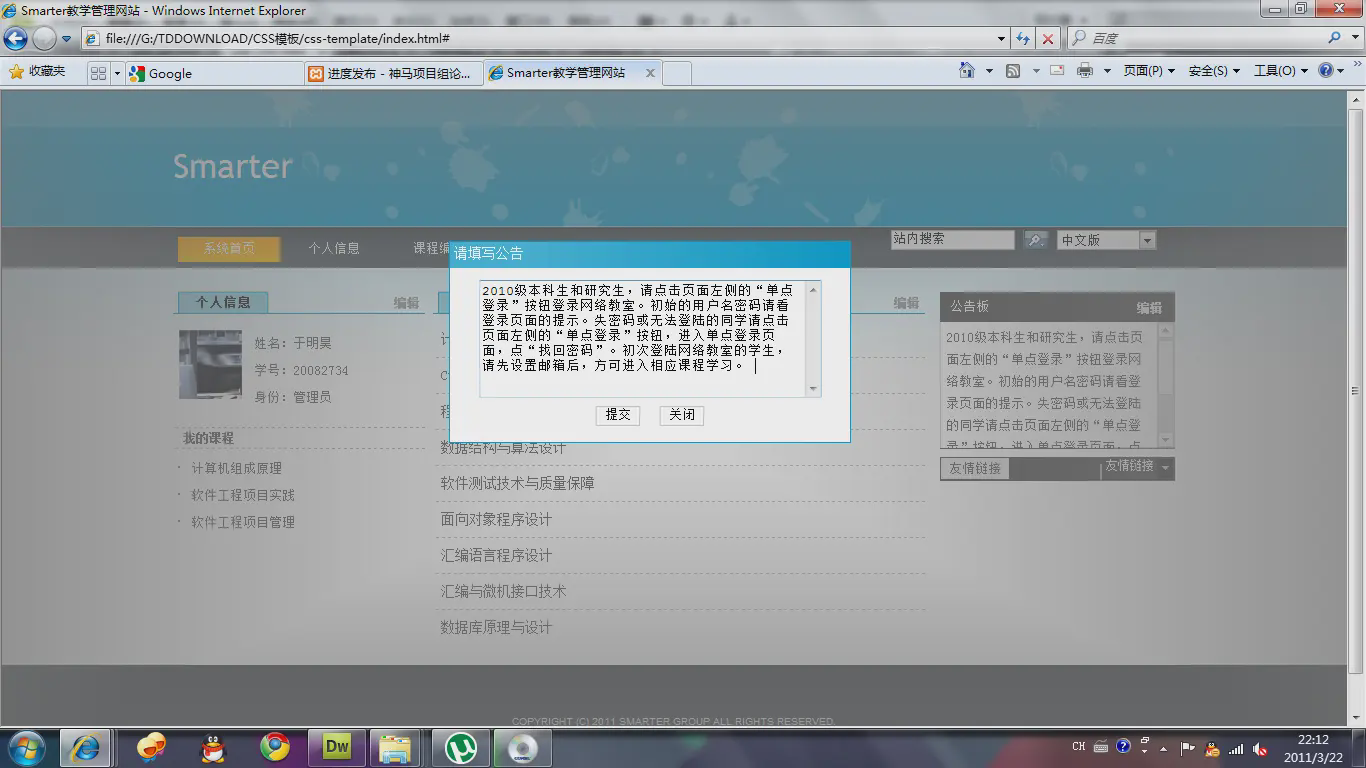Switch to the 进度发布 browser tab
Image resolution: width=1366 pixels, height=768 pixels.
point(393,73)
